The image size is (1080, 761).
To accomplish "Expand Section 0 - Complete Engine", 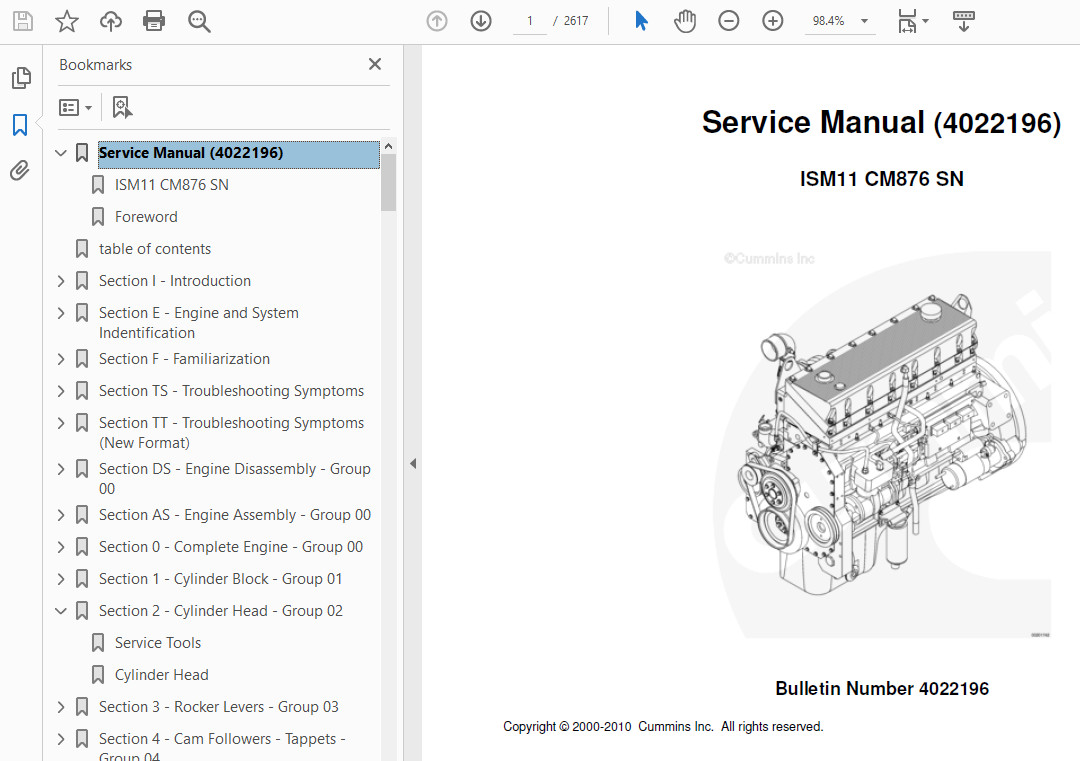I will pyautogui.click(x=61, y=548).
